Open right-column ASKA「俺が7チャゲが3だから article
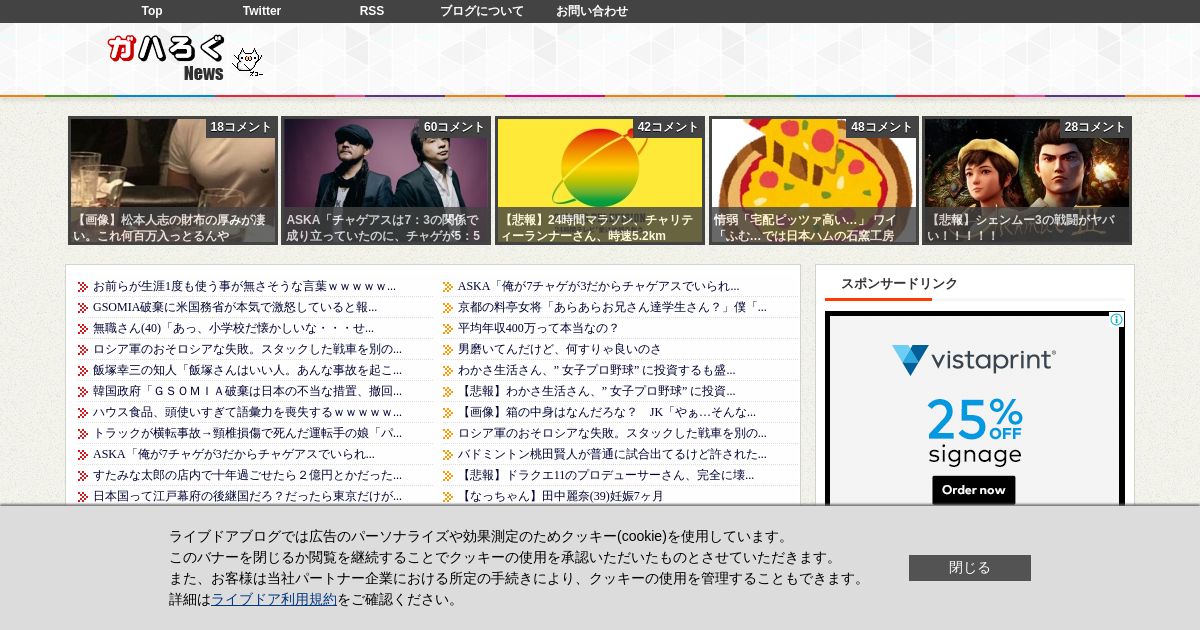The image size is (1200, 630). [598, 286]
